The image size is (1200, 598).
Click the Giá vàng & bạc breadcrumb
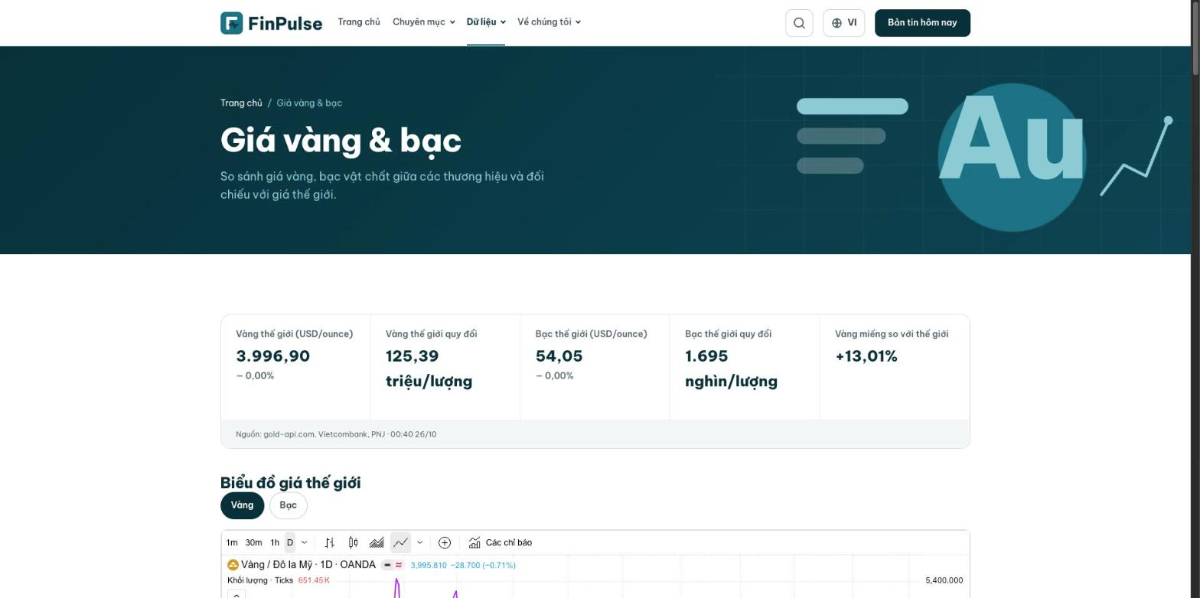point(309,103)
